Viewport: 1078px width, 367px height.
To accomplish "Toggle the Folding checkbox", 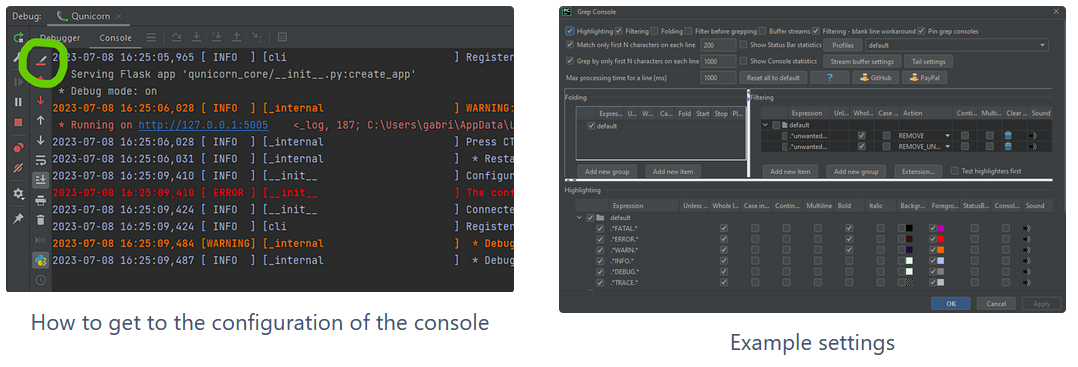I will click(655, 31).
